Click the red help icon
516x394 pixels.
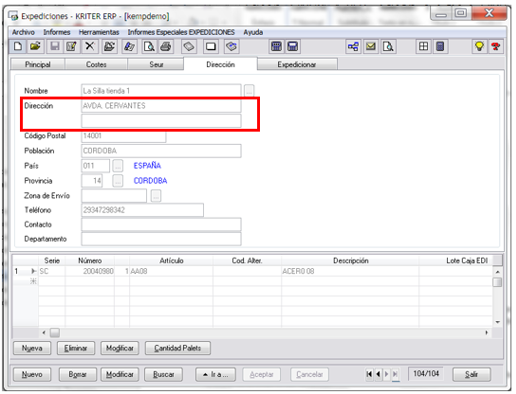coord(496,46)
